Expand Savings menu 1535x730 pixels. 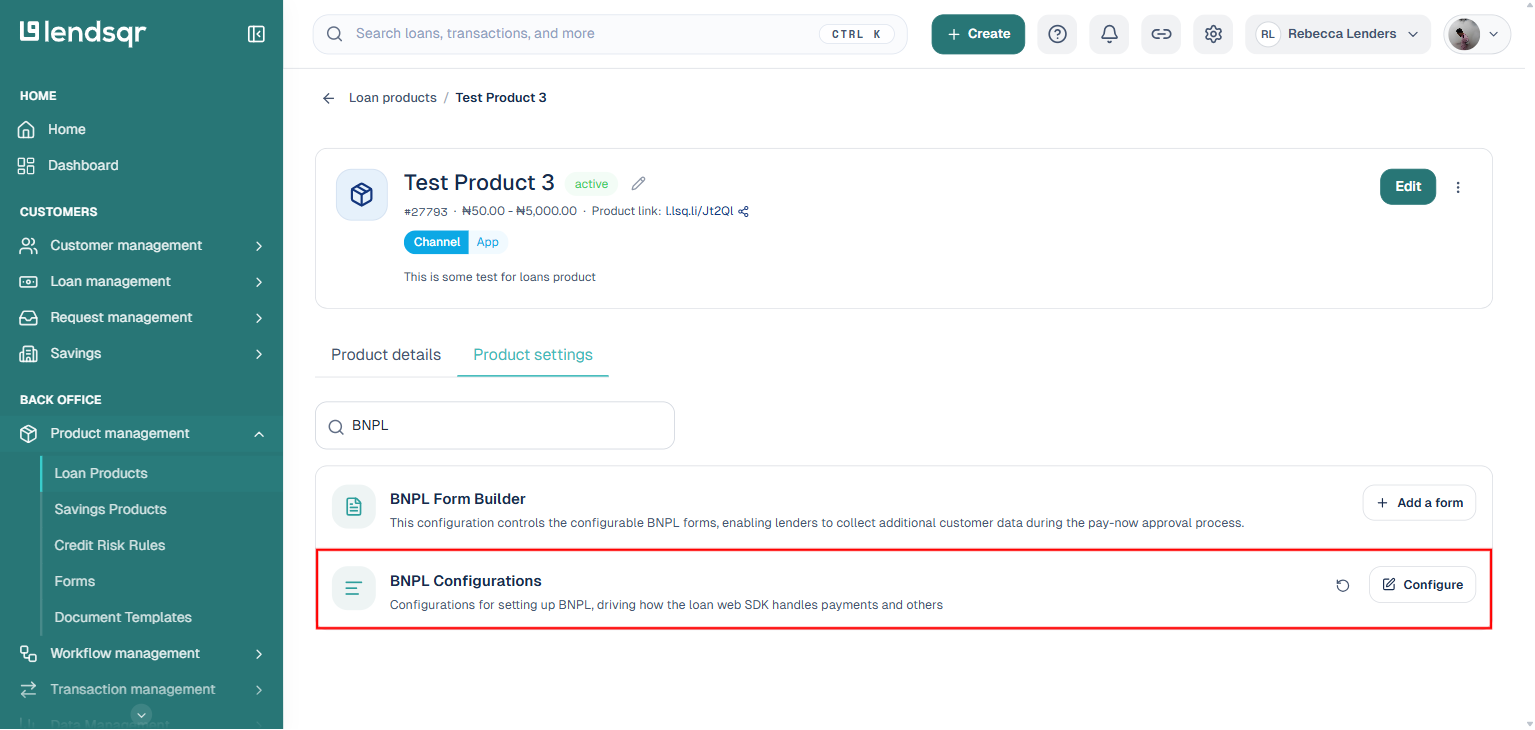(x=141, y=353)
